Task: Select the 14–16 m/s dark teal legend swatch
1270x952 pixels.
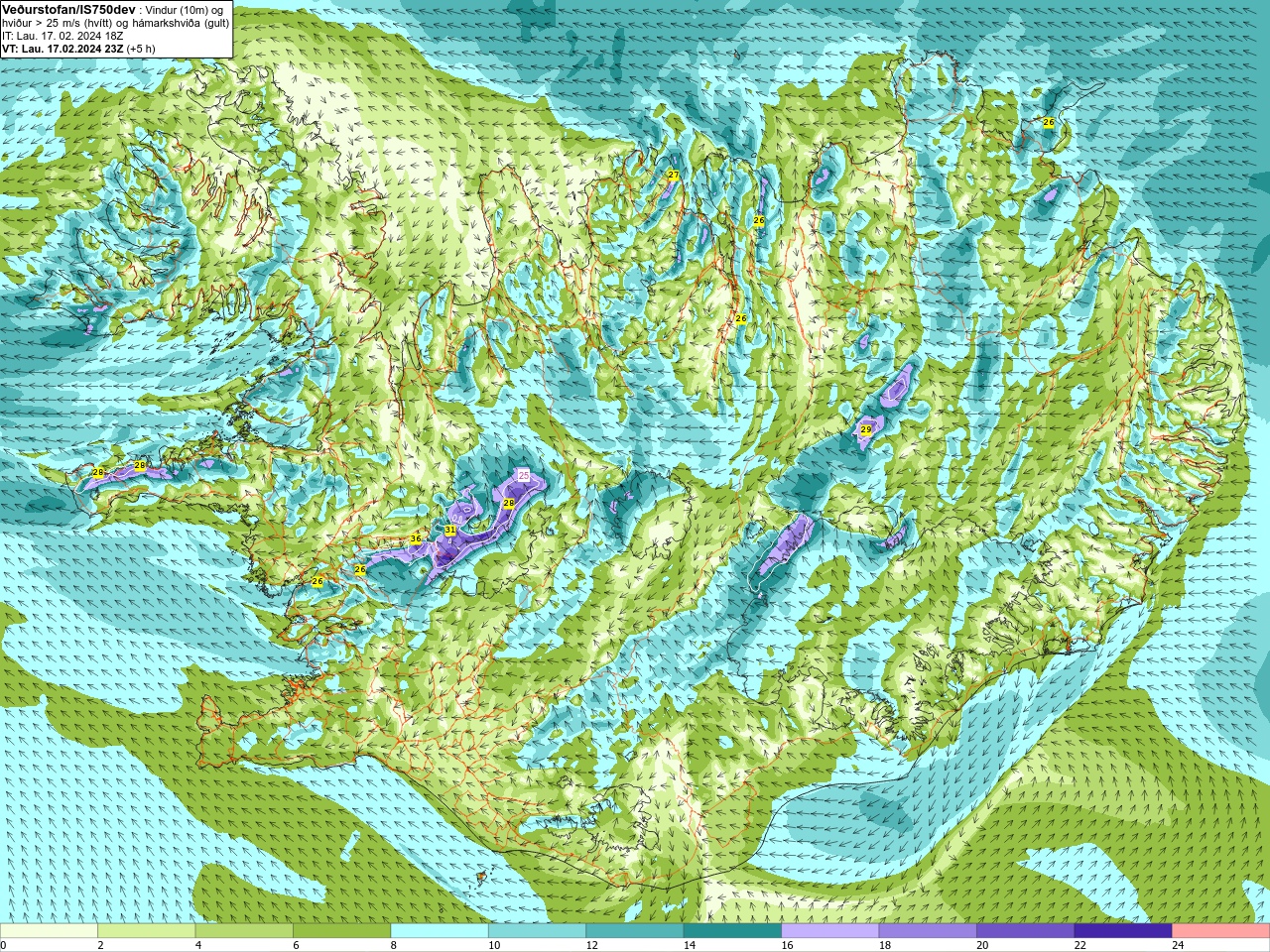Action: coord(732,931)
